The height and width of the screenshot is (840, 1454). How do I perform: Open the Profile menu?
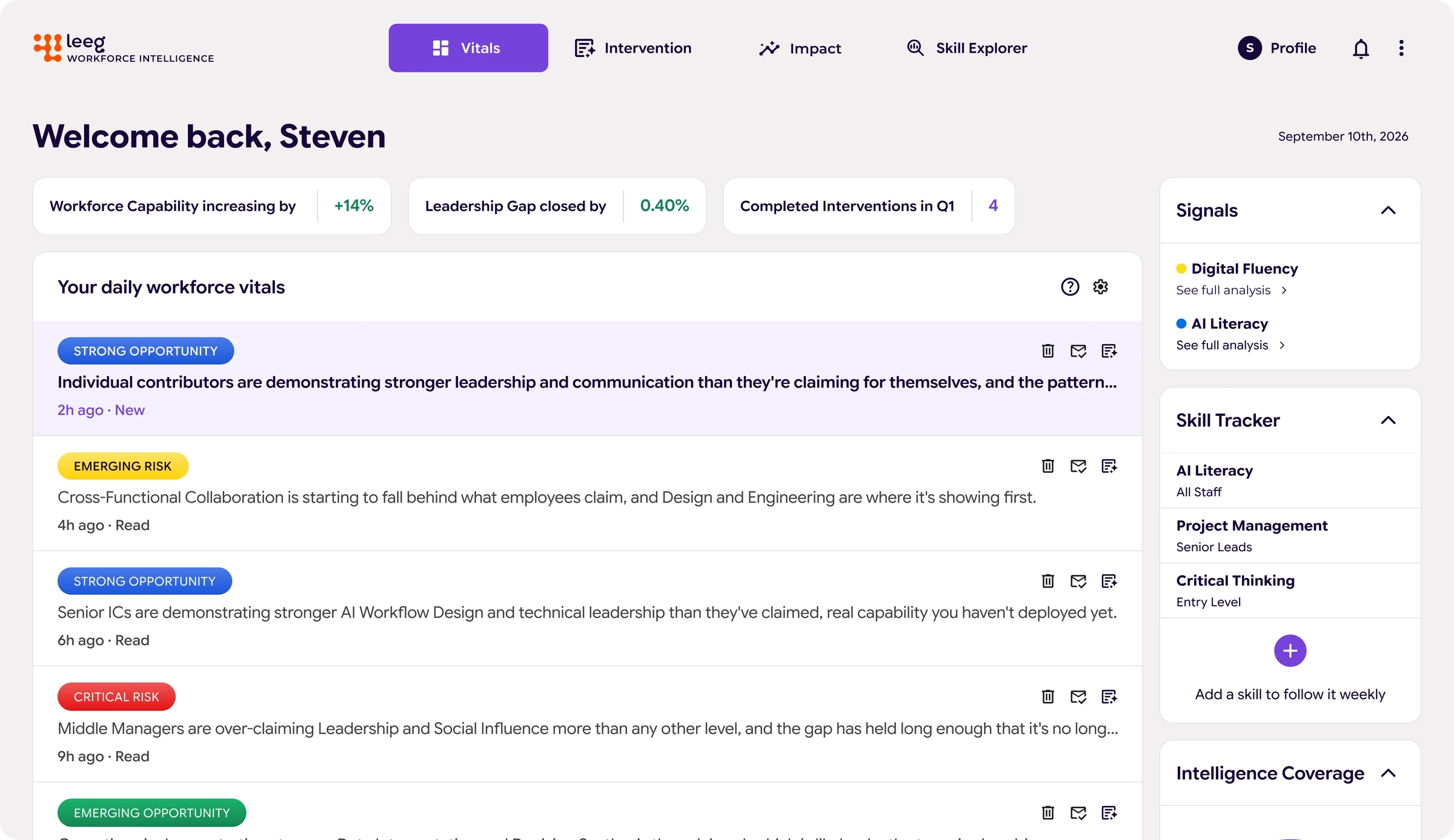click(1277, 48)
